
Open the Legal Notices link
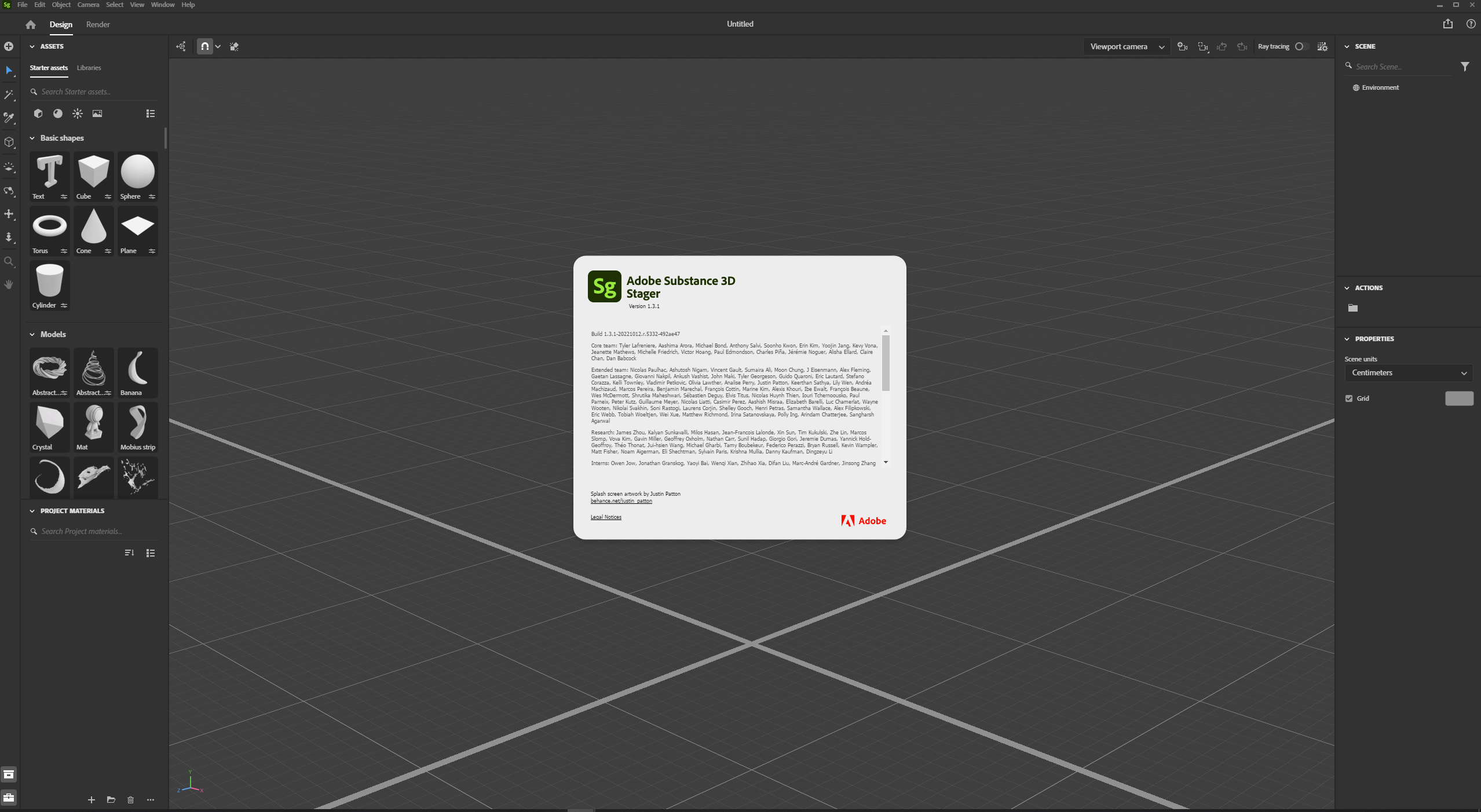tap(606, 517)
